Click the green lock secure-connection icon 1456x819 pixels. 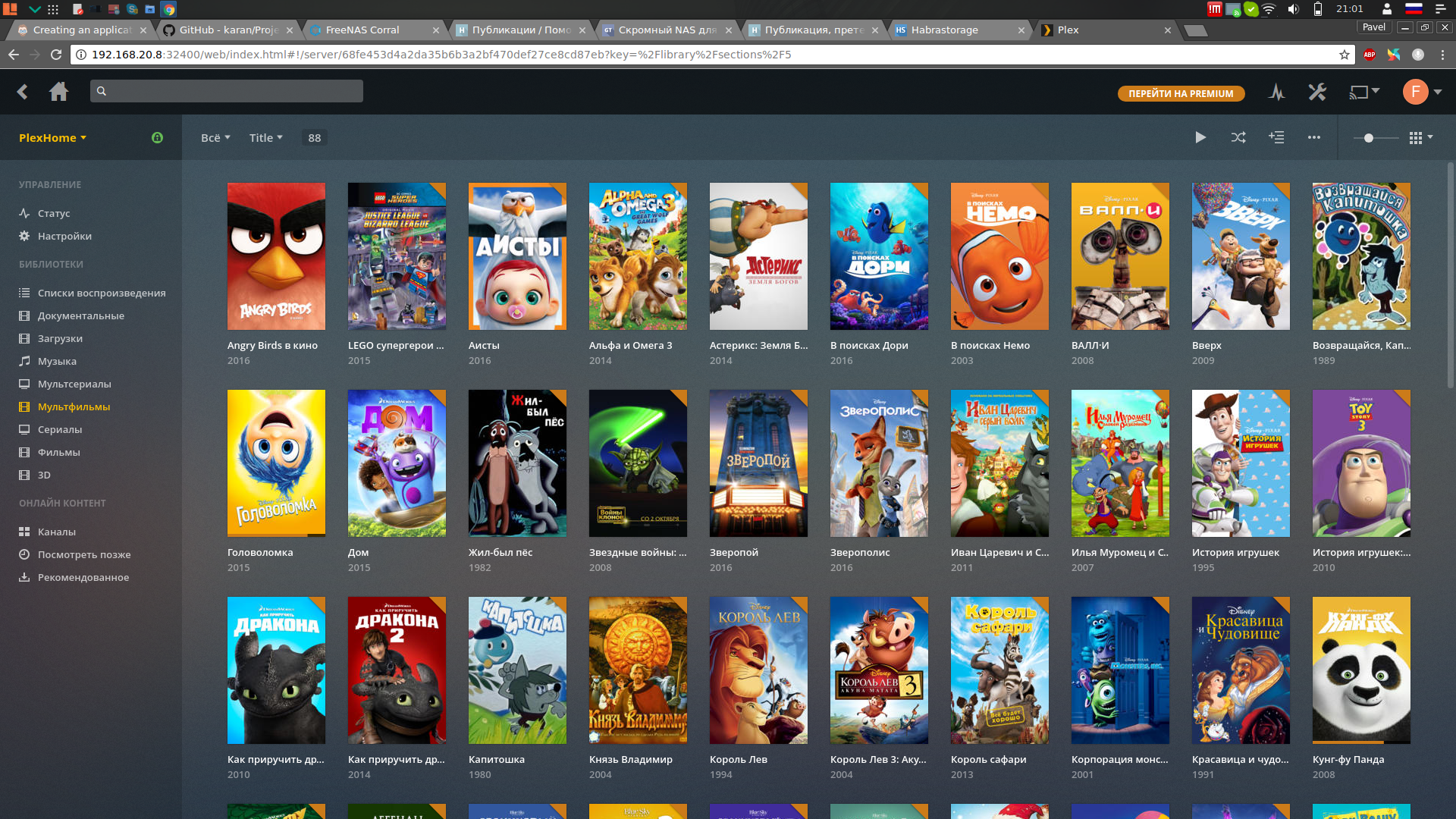tap(157, 137)
